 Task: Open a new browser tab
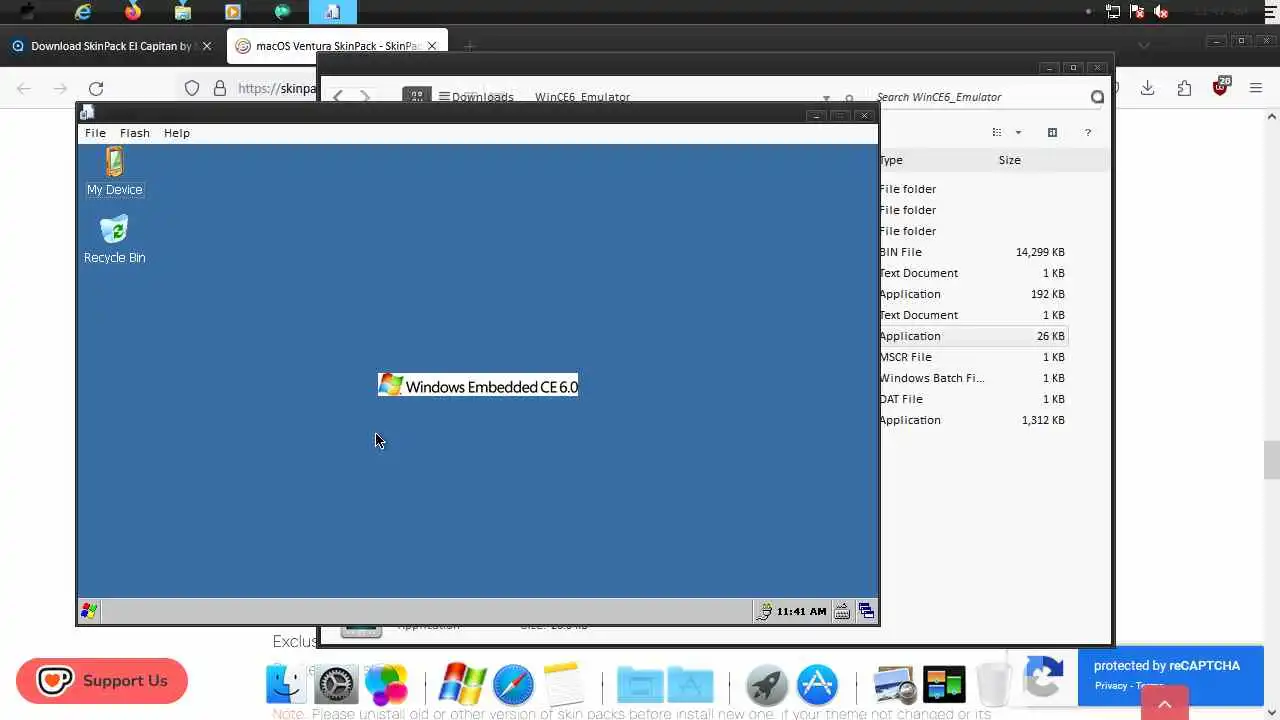tap(469, 46)
